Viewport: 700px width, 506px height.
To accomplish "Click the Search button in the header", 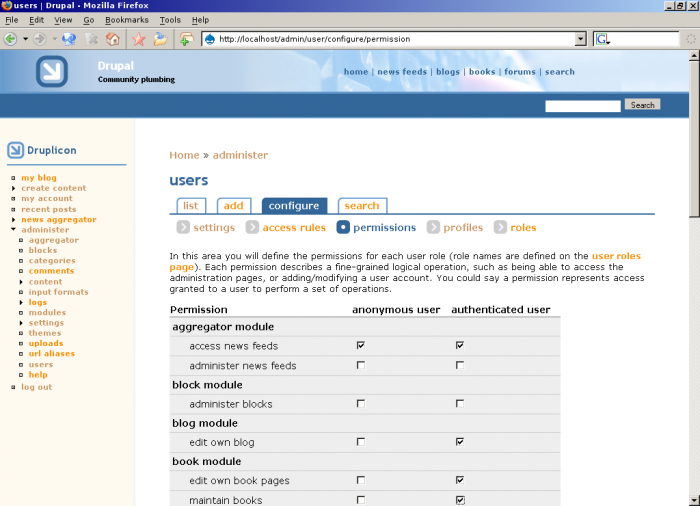I will [642, 105].
